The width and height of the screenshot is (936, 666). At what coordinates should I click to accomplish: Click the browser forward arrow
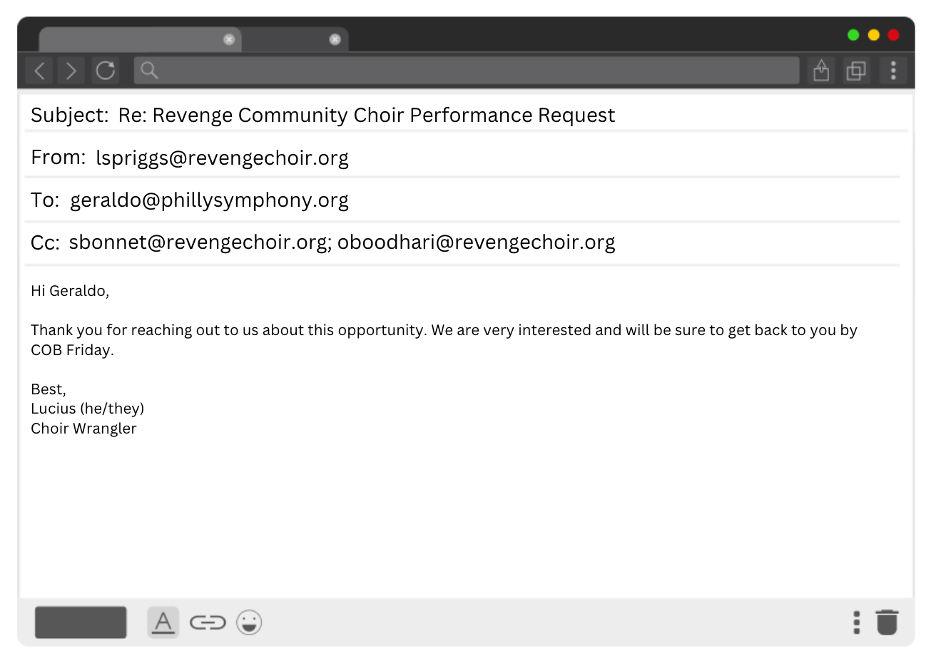(x=71, y=71)
